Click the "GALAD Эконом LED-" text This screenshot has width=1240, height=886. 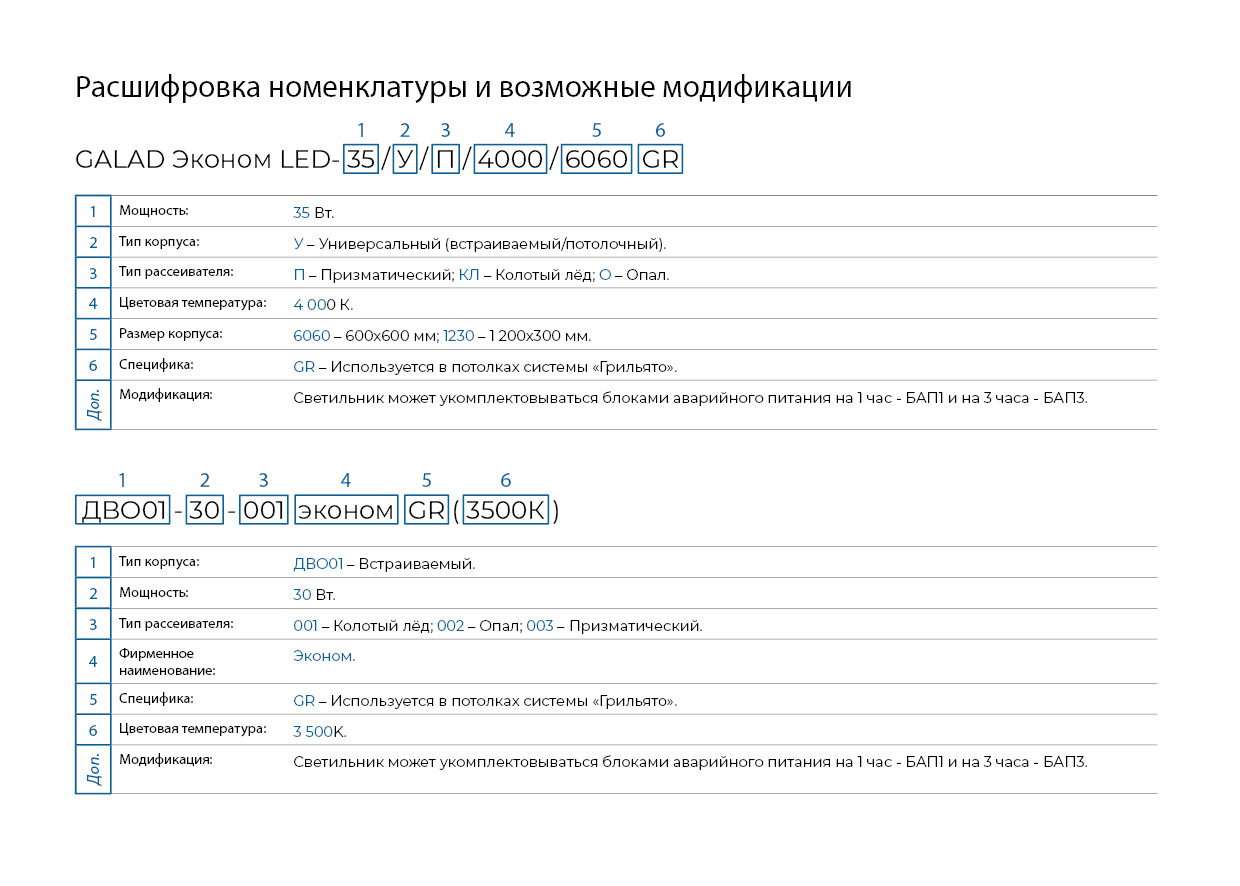tap(207, 160)
